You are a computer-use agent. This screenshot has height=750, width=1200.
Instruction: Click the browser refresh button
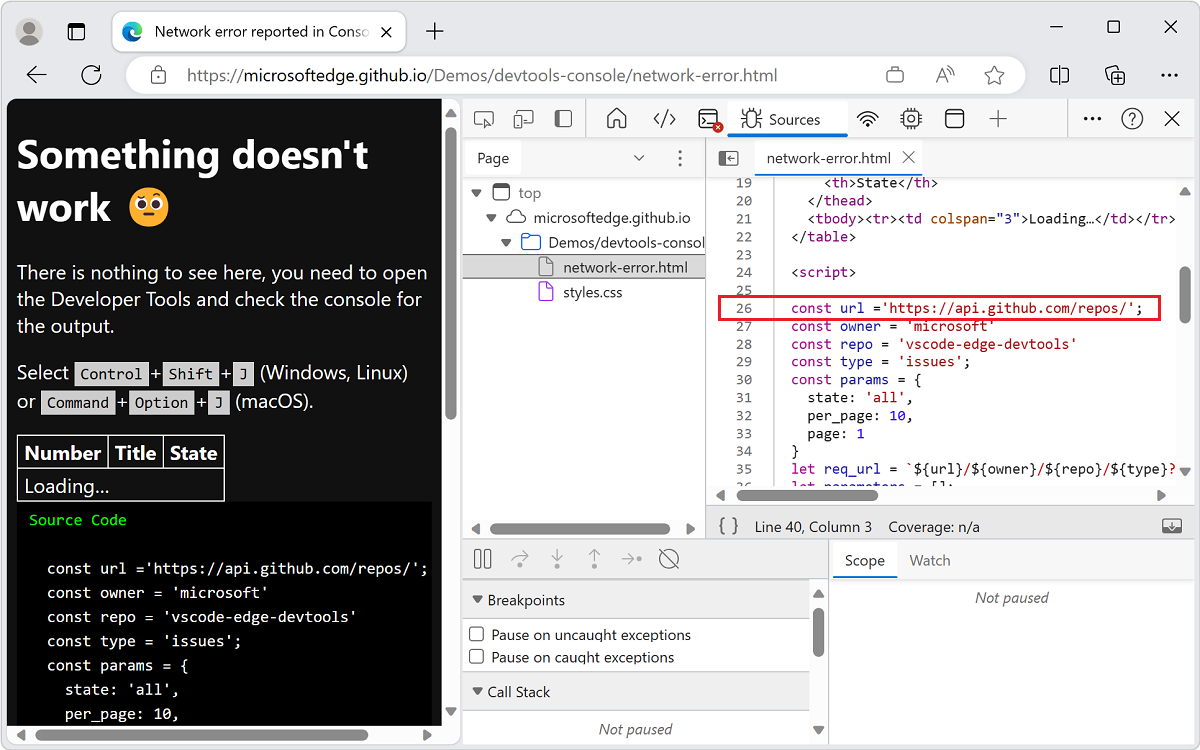[91, 75]
